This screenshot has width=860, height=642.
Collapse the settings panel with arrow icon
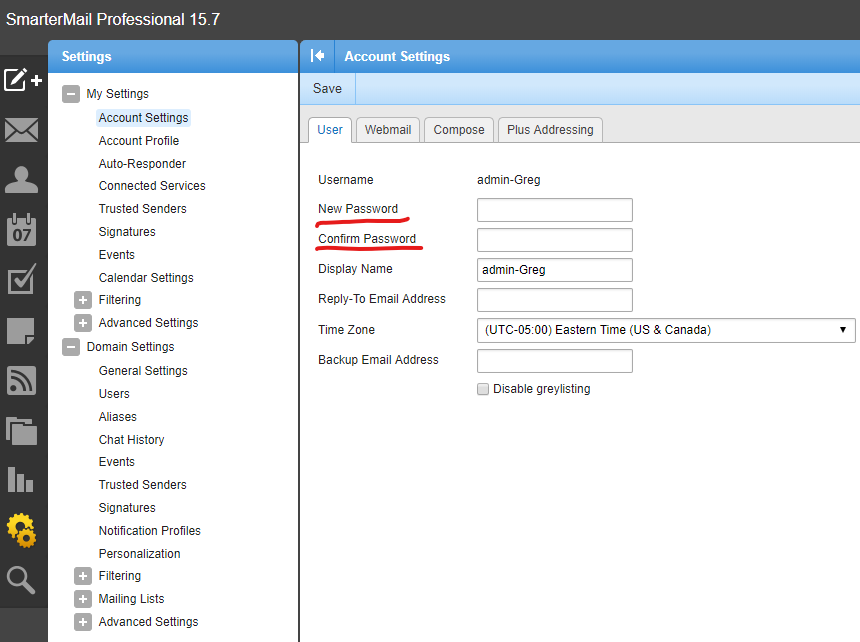[318, 56]
